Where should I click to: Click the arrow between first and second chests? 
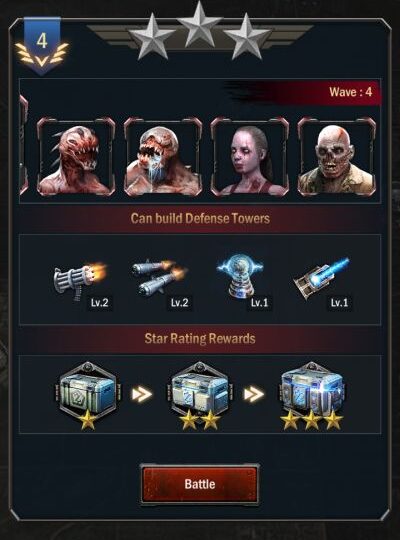(x=142, y=394)
